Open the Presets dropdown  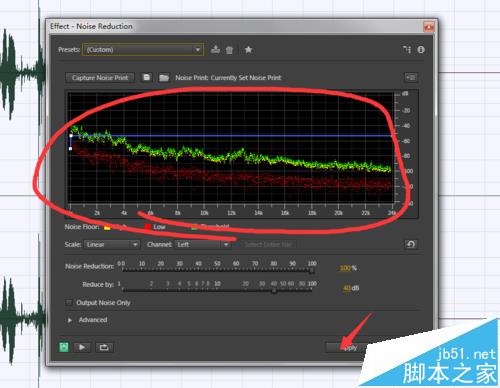[x=143, y=50]
